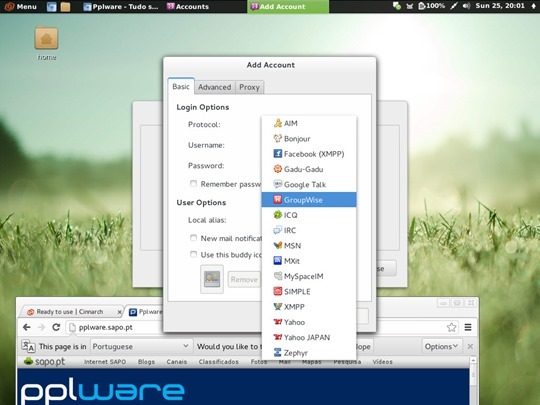This screenshot has width=540, height=405.
Task: Pick the MXit protocol icon
Action: tap(278, 261)
